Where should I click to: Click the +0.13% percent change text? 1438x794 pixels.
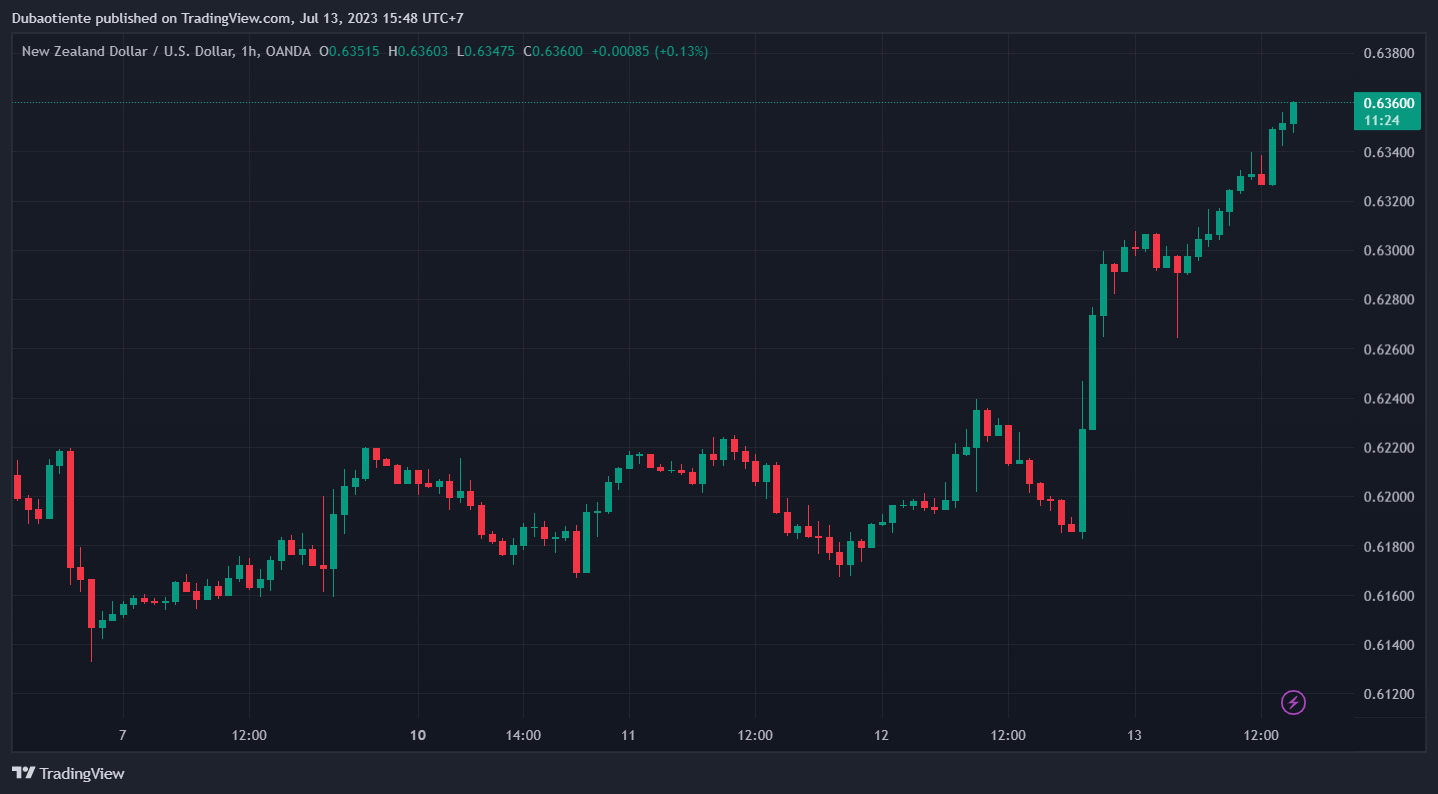pyautogui.click(x=681, y=51)
